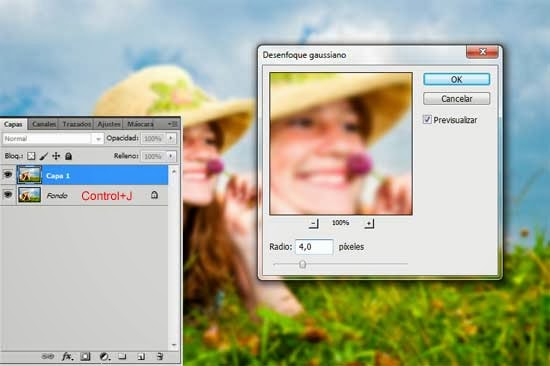The width and height of the screenshot is (550, 366).
Task: Click the Capa 1 layer name
Action: tap(58, 175)
